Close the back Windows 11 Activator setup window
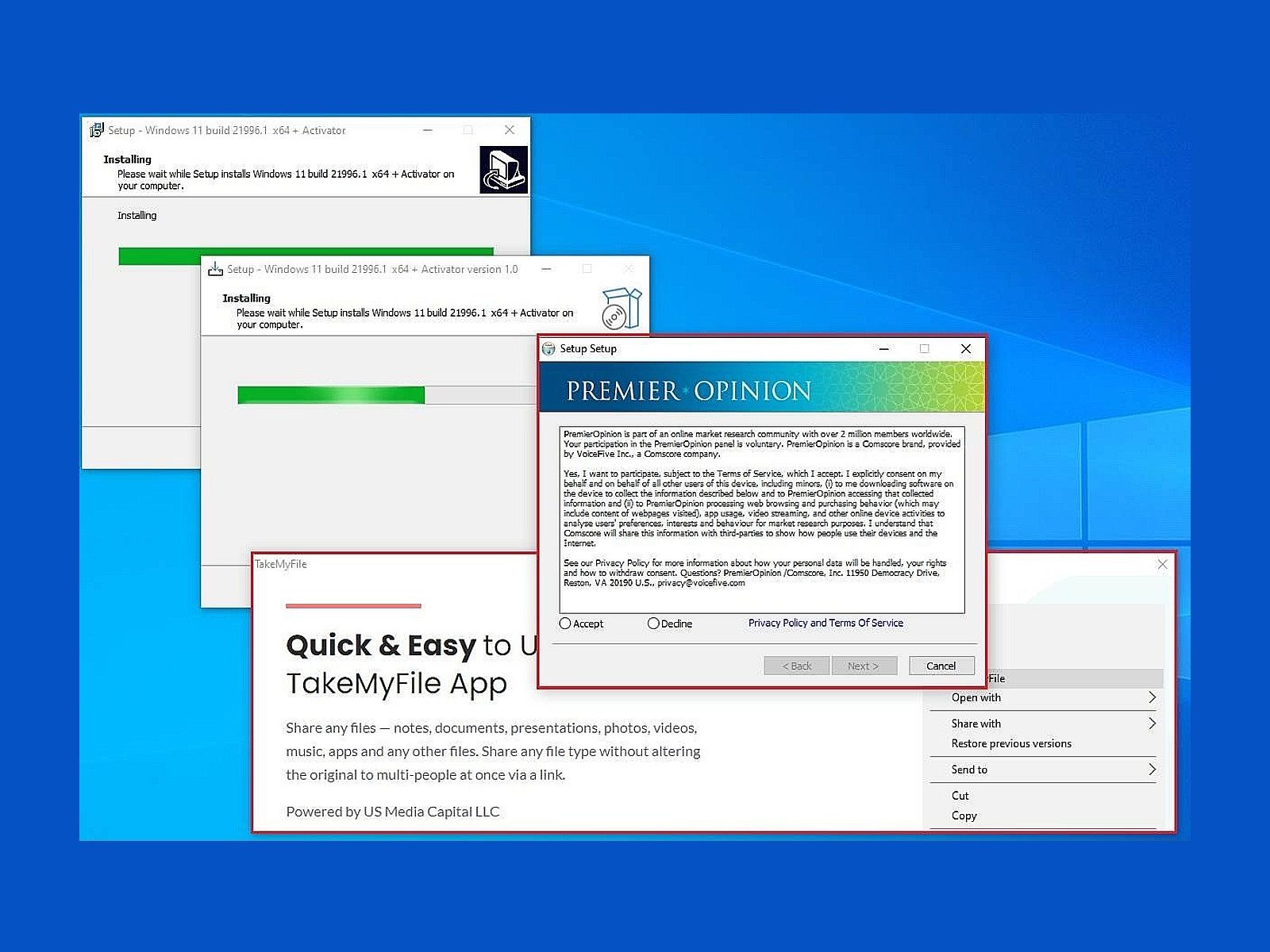1270x952 pixels. coord(510,130)
